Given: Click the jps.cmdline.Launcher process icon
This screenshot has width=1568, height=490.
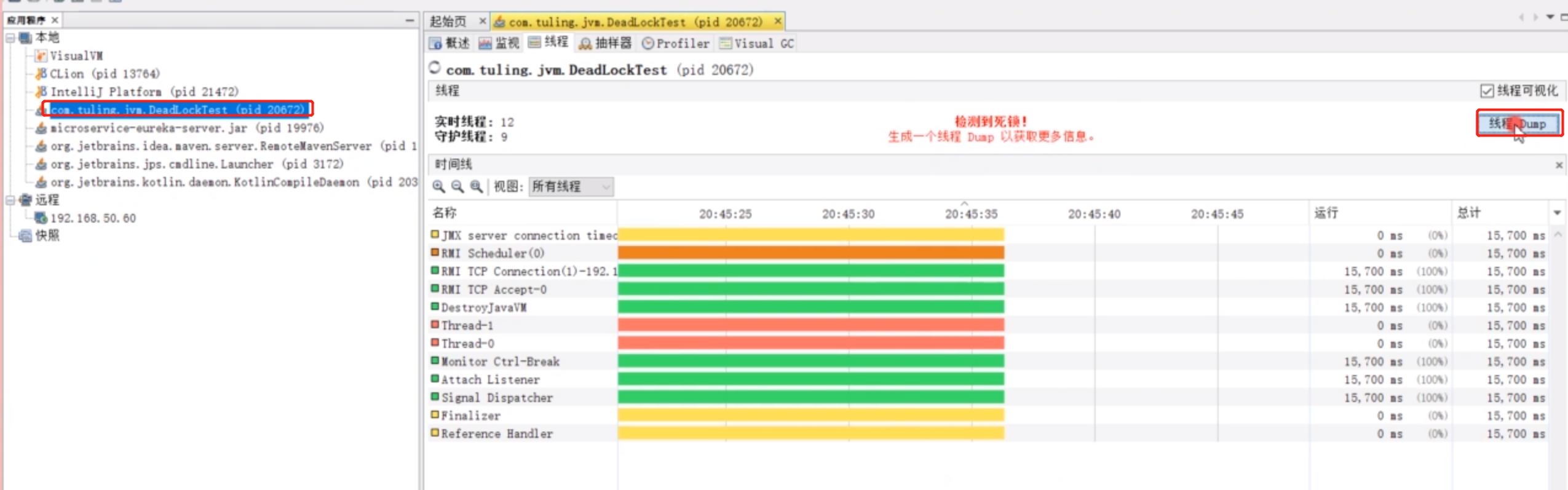Looking at the screenshot, I should [41, 164].
